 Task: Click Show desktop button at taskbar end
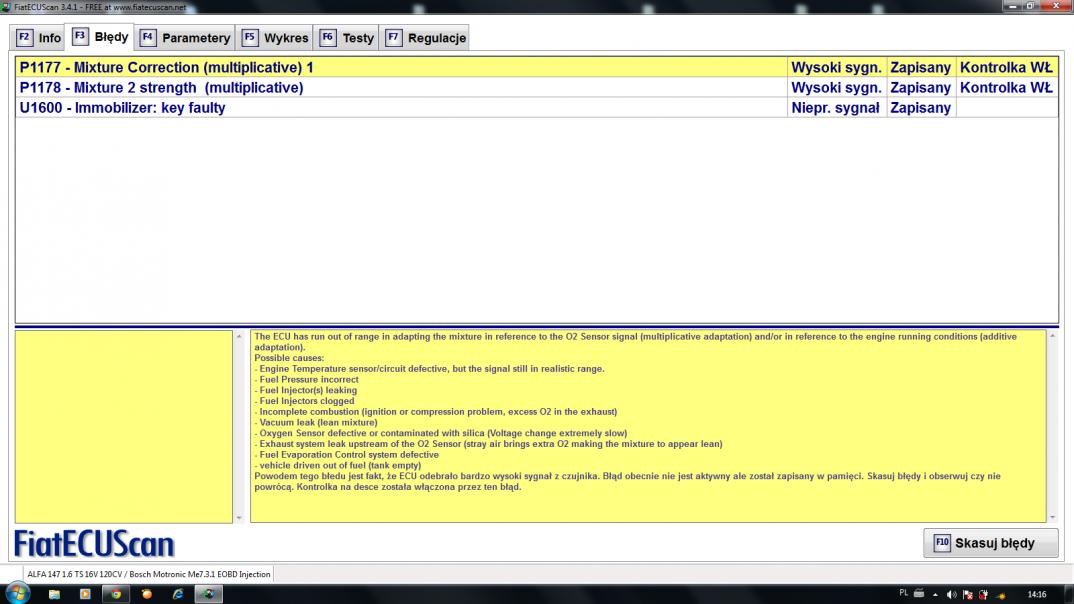[x=1069, y=594]
